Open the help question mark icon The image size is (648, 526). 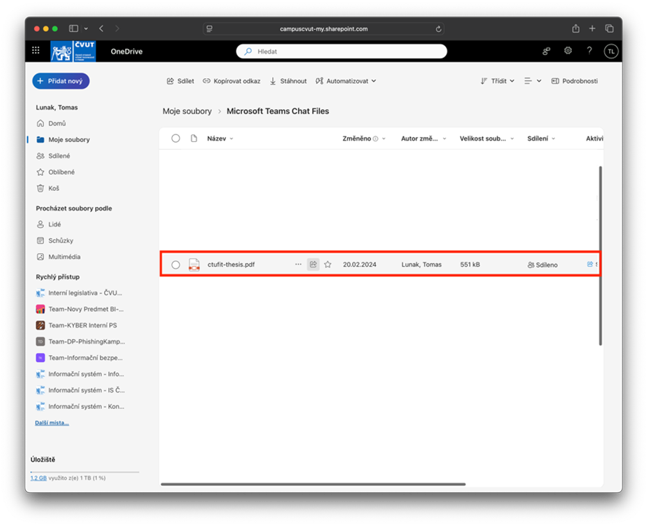point(589,50)
